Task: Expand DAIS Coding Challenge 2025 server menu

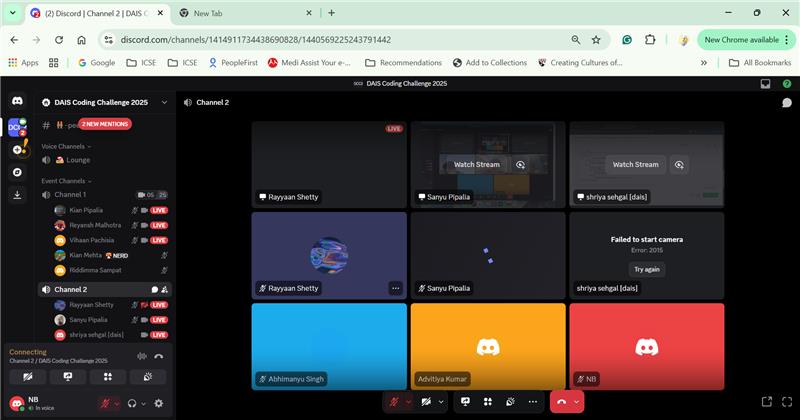Action: 164,103
